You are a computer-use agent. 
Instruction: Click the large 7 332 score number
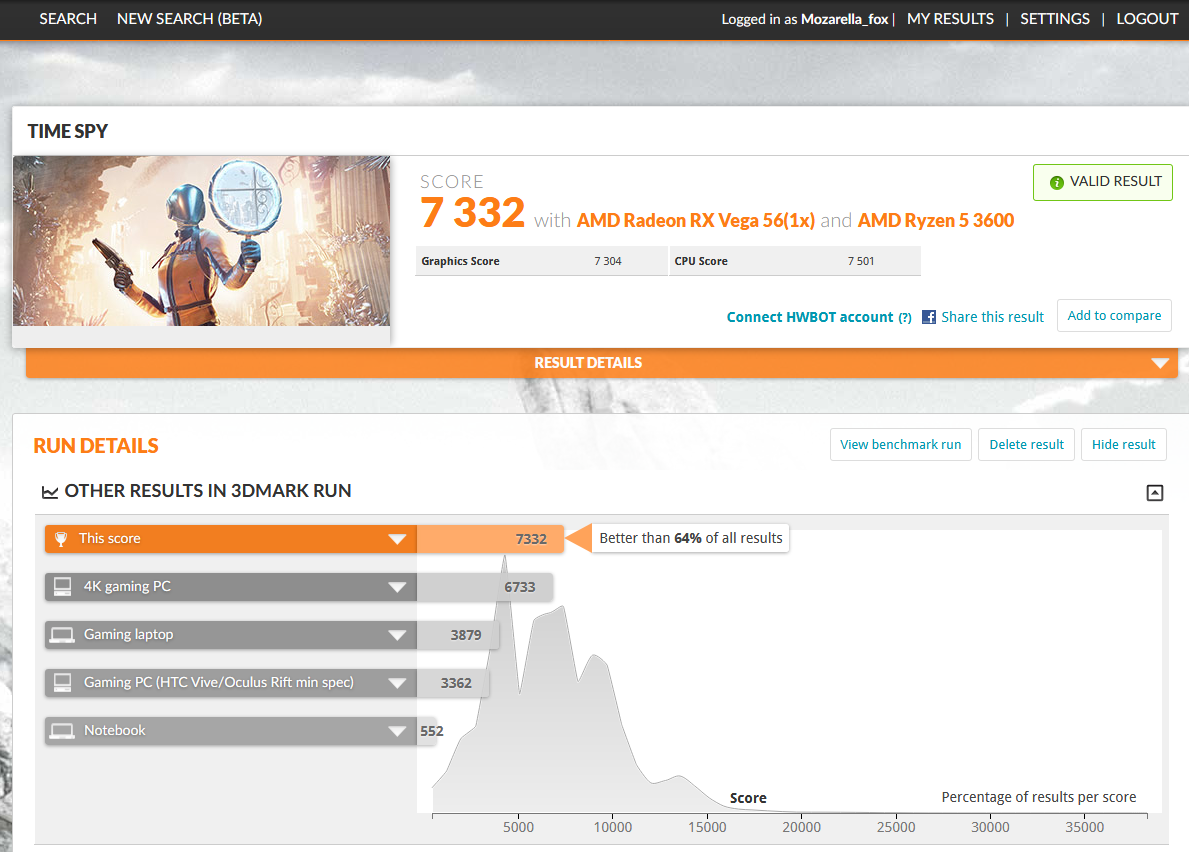(x=472, y=212)
